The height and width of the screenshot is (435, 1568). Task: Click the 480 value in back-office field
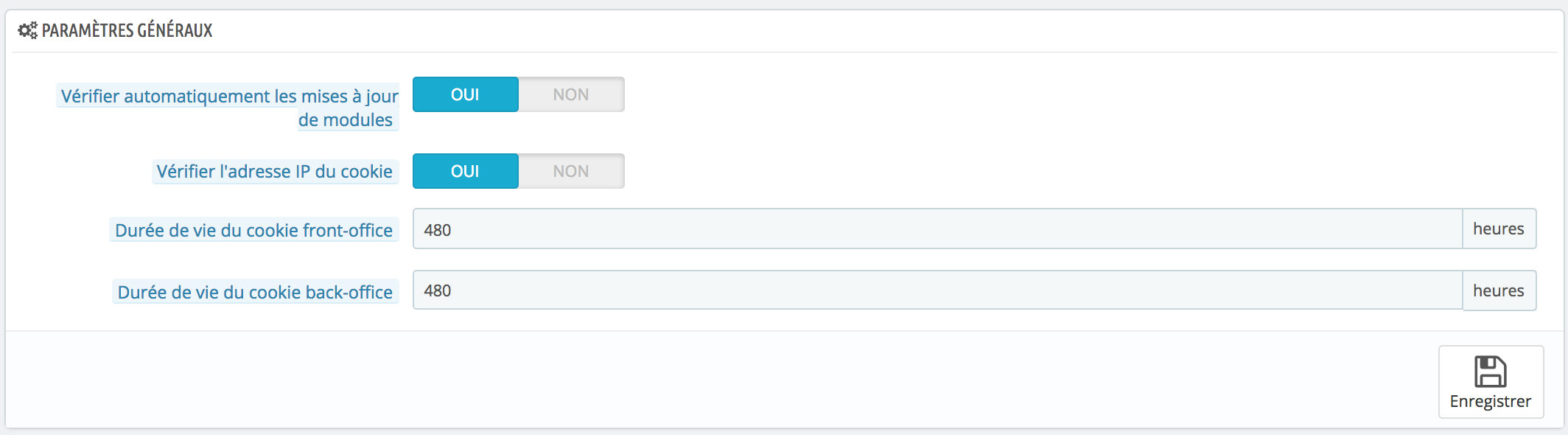click(437, 290)
